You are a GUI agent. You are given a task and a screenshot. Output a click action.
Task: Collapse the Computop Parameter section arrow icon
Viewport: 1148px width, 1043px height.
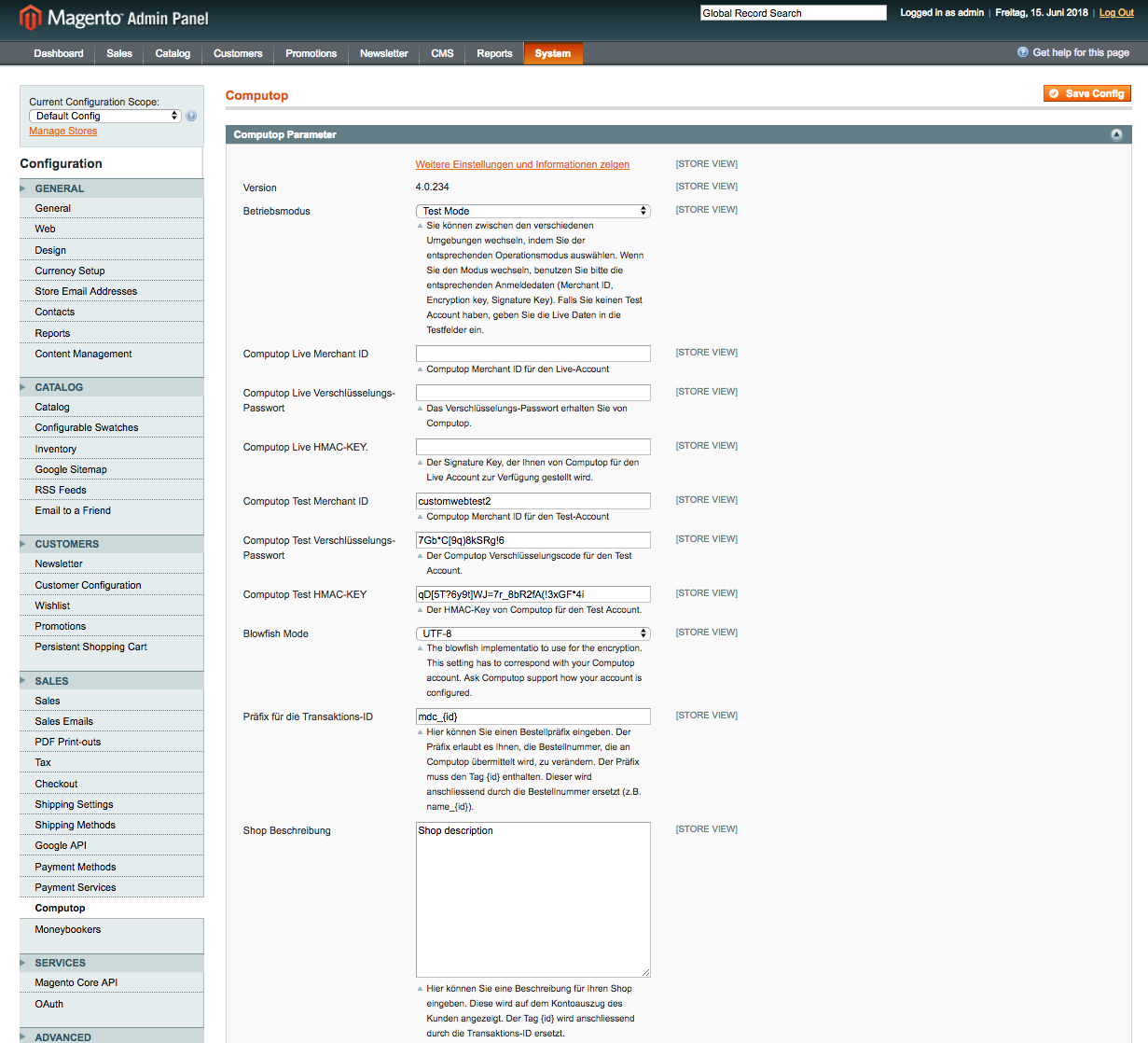pos(1116,135)
